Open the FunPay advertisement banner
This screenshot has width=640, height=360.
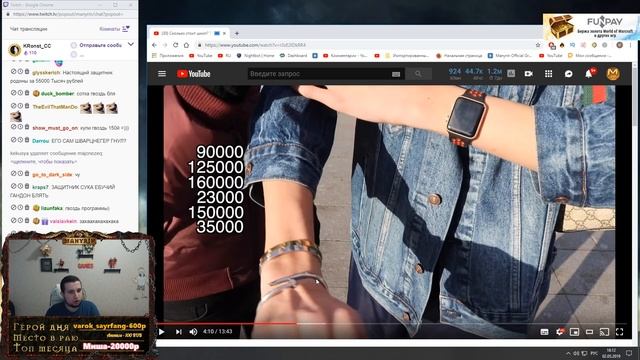[x=591, y=27]
